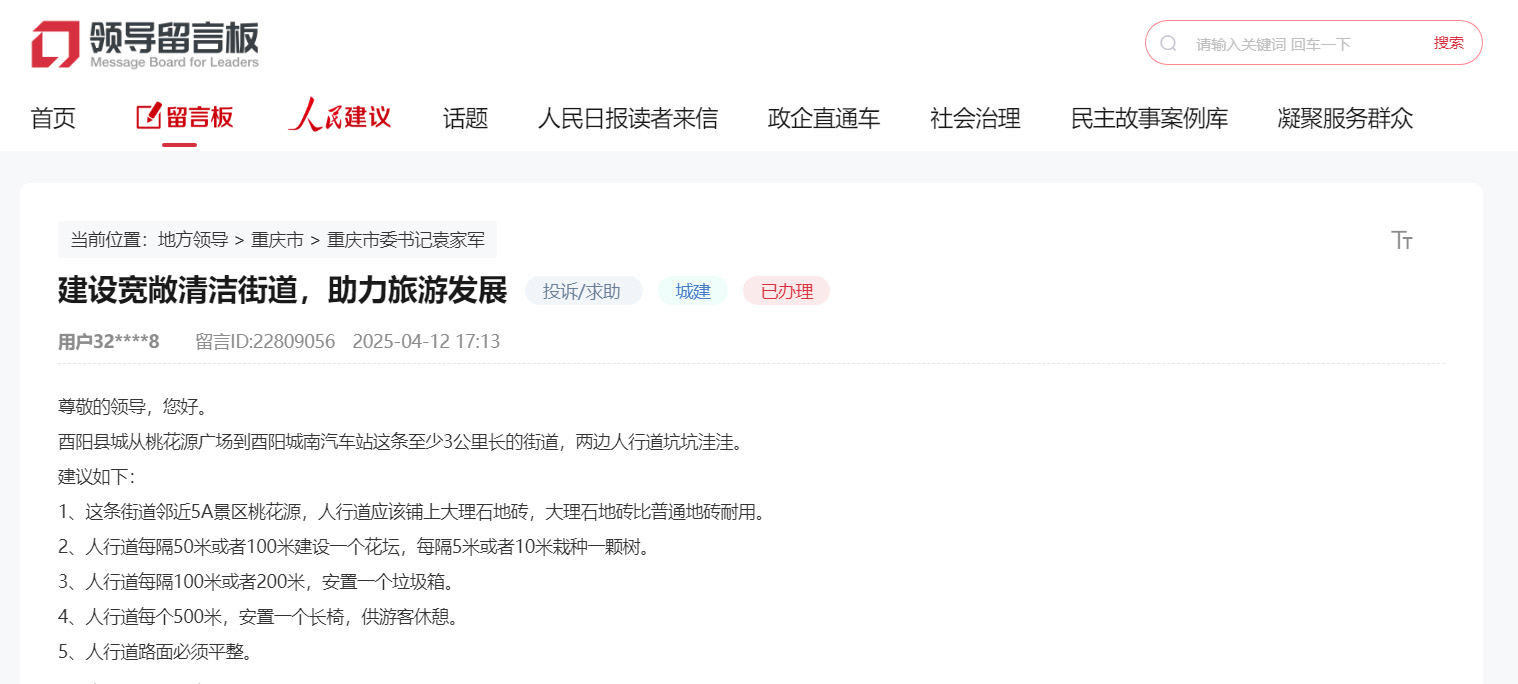Visit the 社会治理 page

[974, 118]
